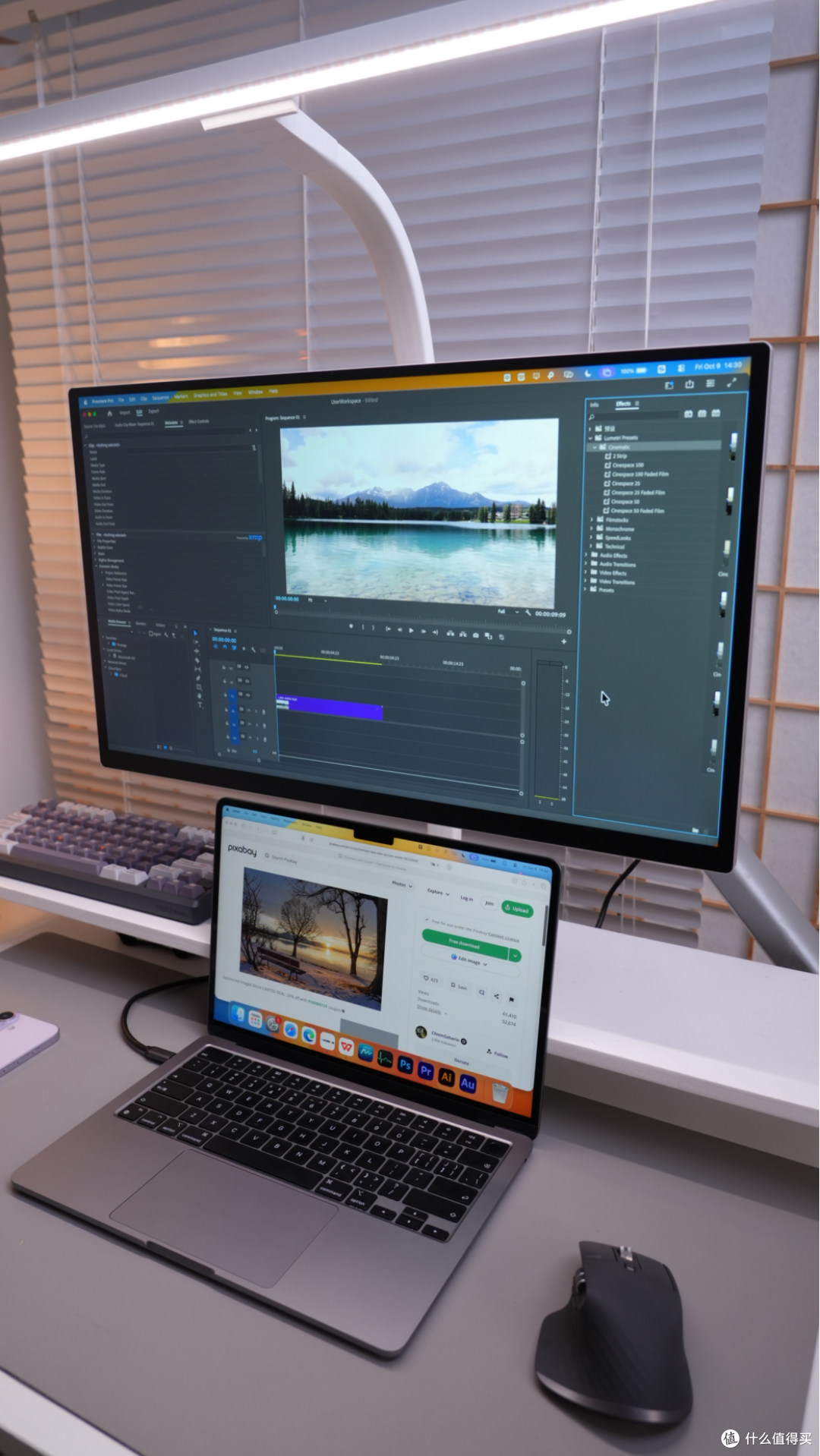Open Photoshop from the laptop Dock
Screen dimensions: 820x1456
(x=405, y=1066)
